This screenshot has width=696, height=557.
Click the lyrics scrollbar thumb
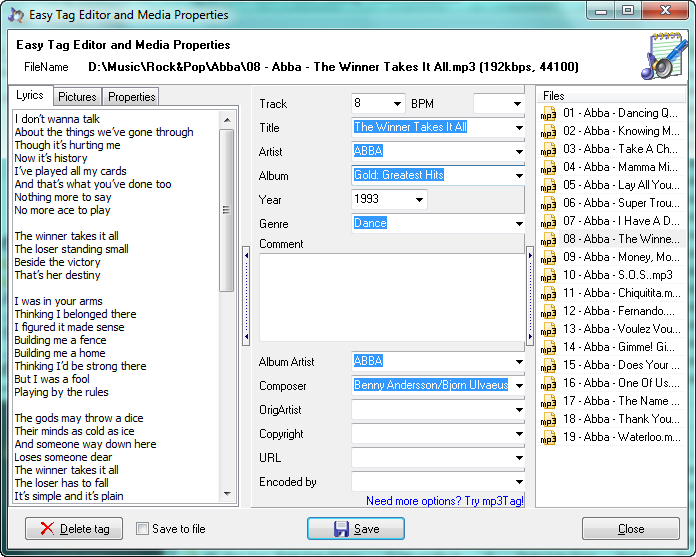[x=226, y=210]
